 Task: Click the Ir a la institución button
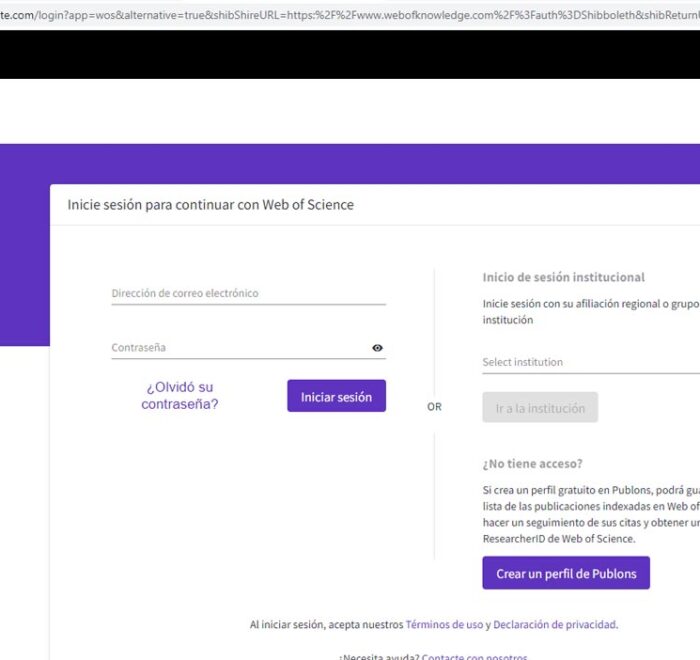point(540,407)
